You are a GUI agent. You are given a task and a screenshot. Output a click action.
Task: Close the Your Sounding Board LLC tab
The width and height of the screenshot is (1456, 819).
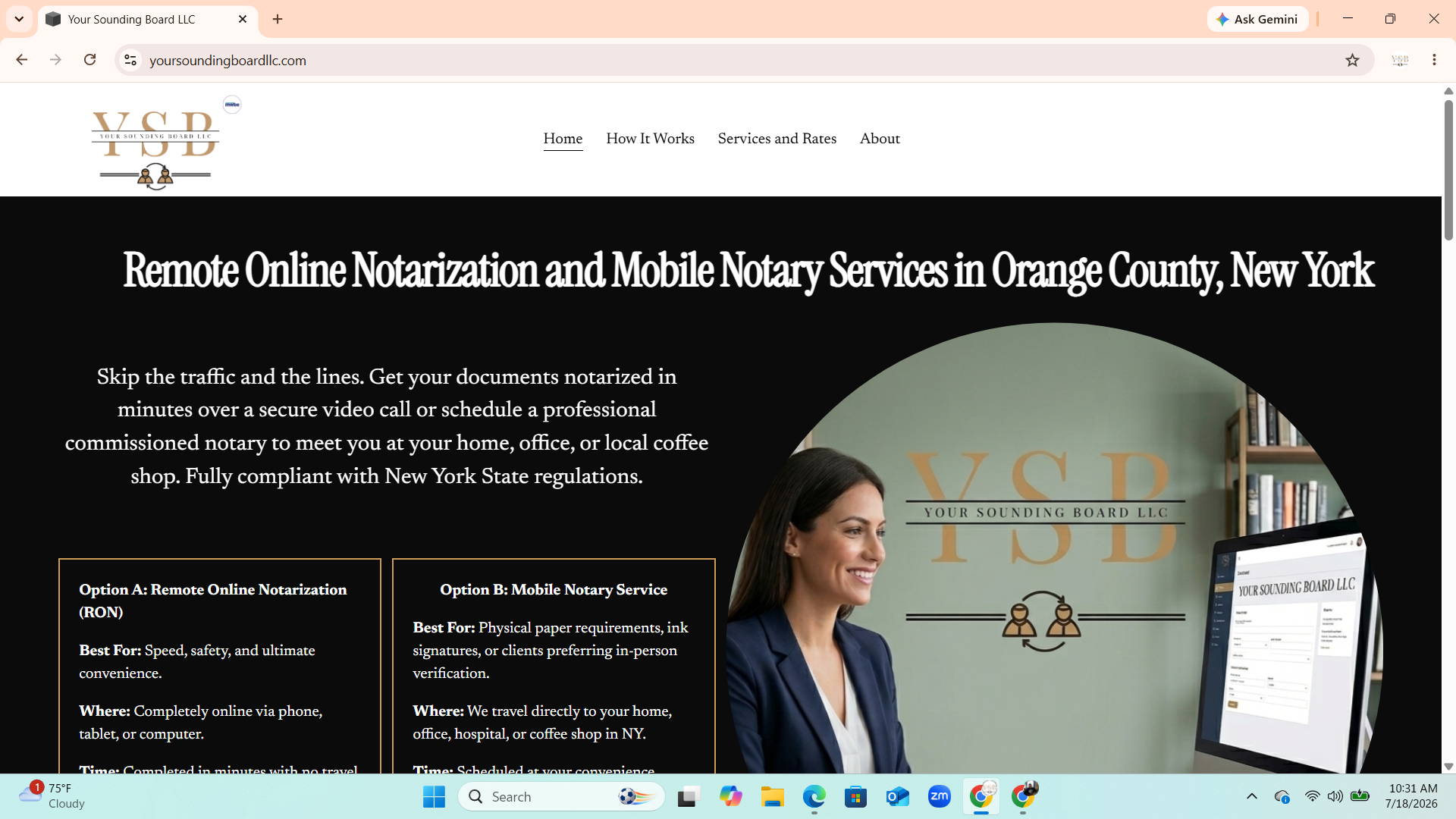243,19
